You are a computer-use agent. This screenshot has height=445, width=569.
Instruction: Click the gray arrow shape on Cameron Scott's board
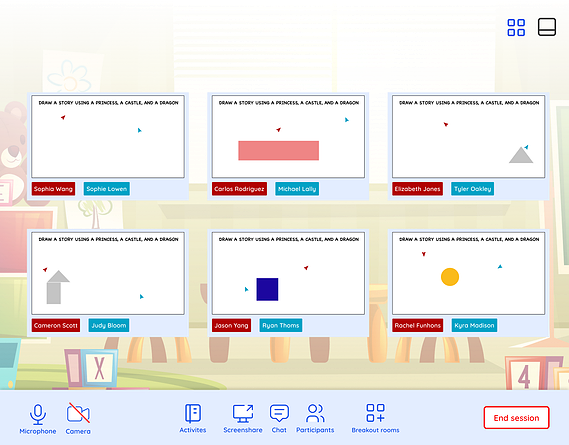click(x=57, y=287)
